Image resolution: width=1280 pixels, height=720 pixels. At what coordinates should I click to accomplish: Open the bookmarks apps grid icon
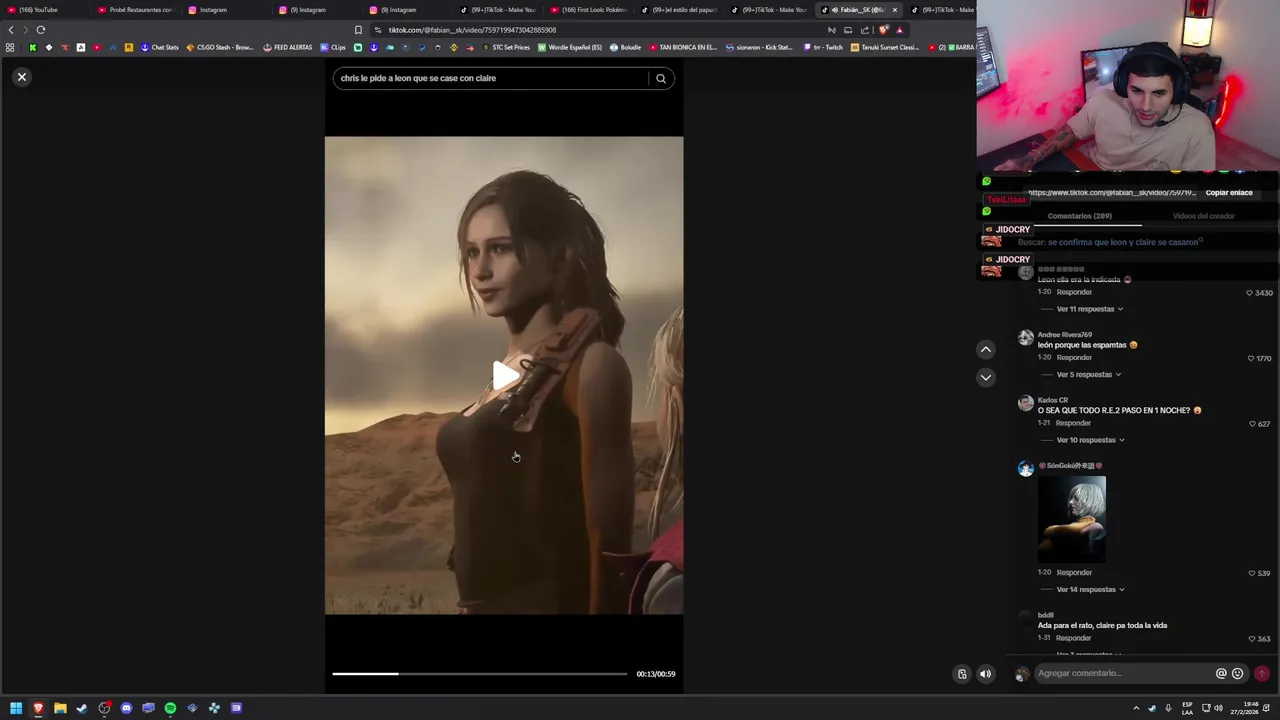10,47
